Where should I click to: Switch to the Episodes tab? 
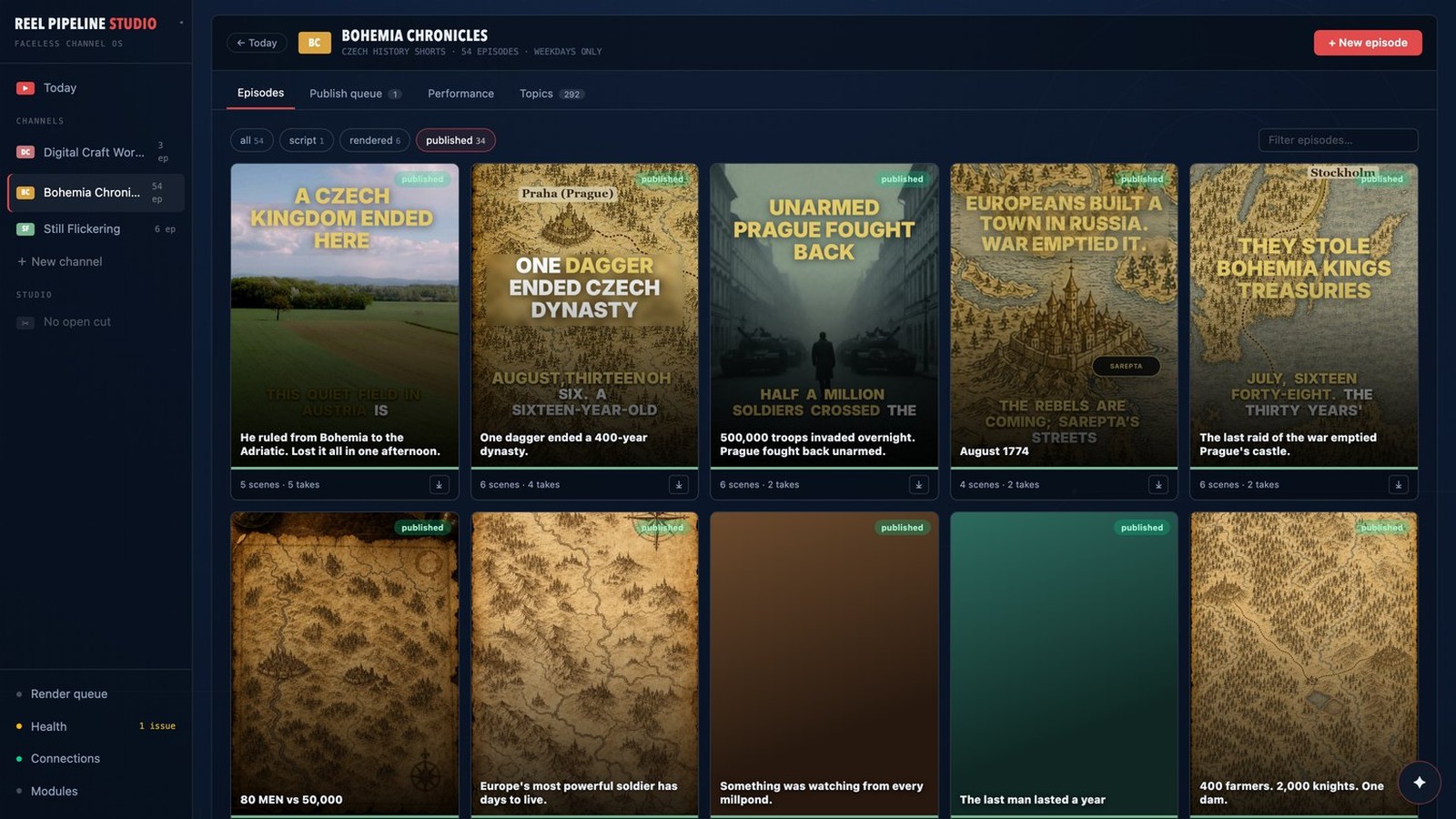[x=260, y=93]
